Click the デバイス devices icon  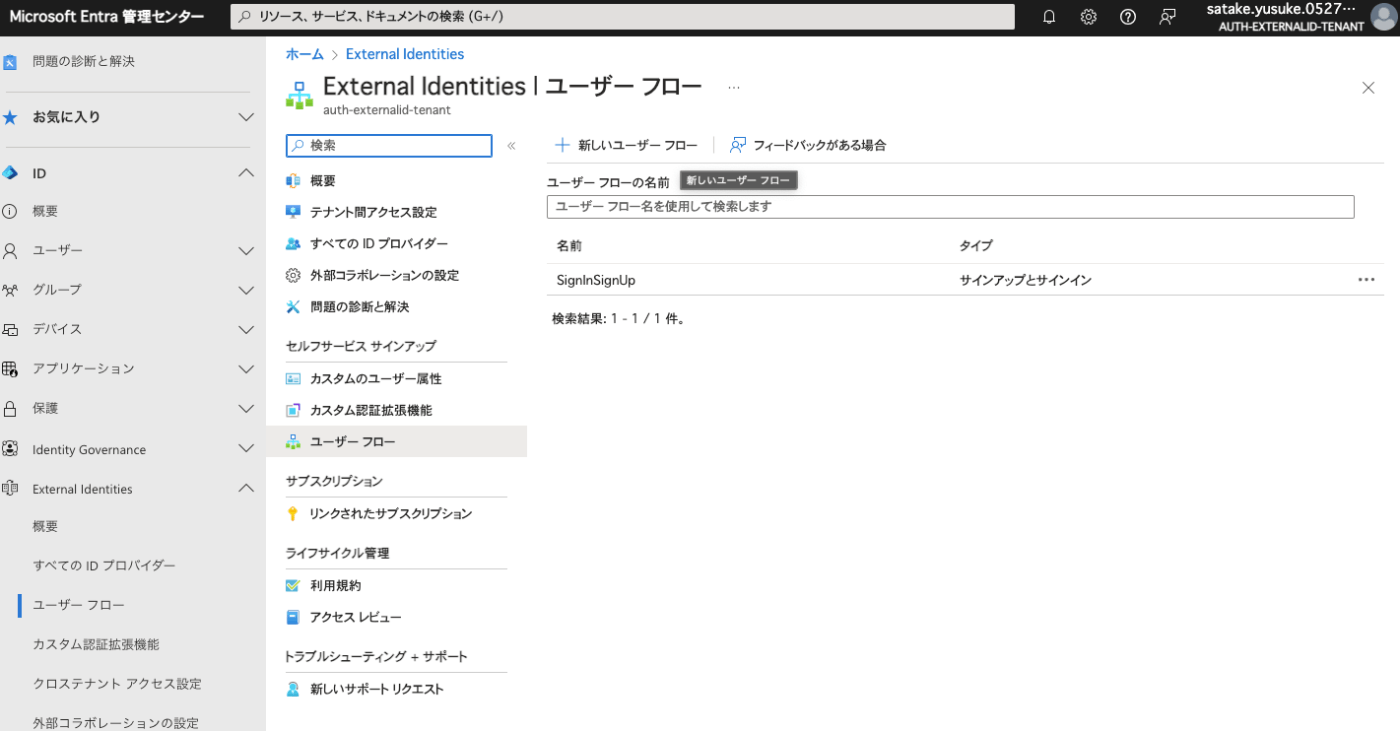pos(10,329)
